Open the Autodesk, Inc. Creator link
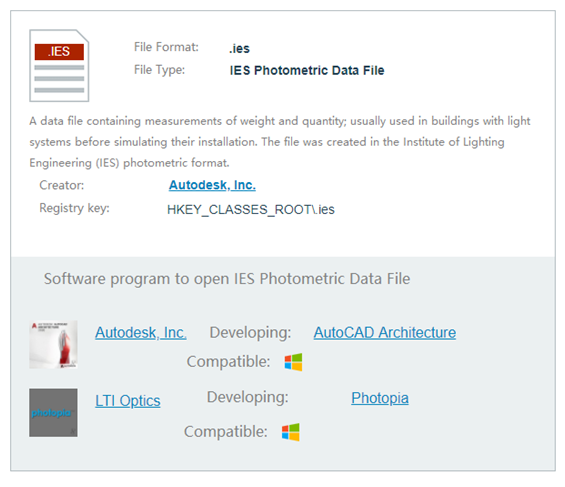 click(212, 185)
